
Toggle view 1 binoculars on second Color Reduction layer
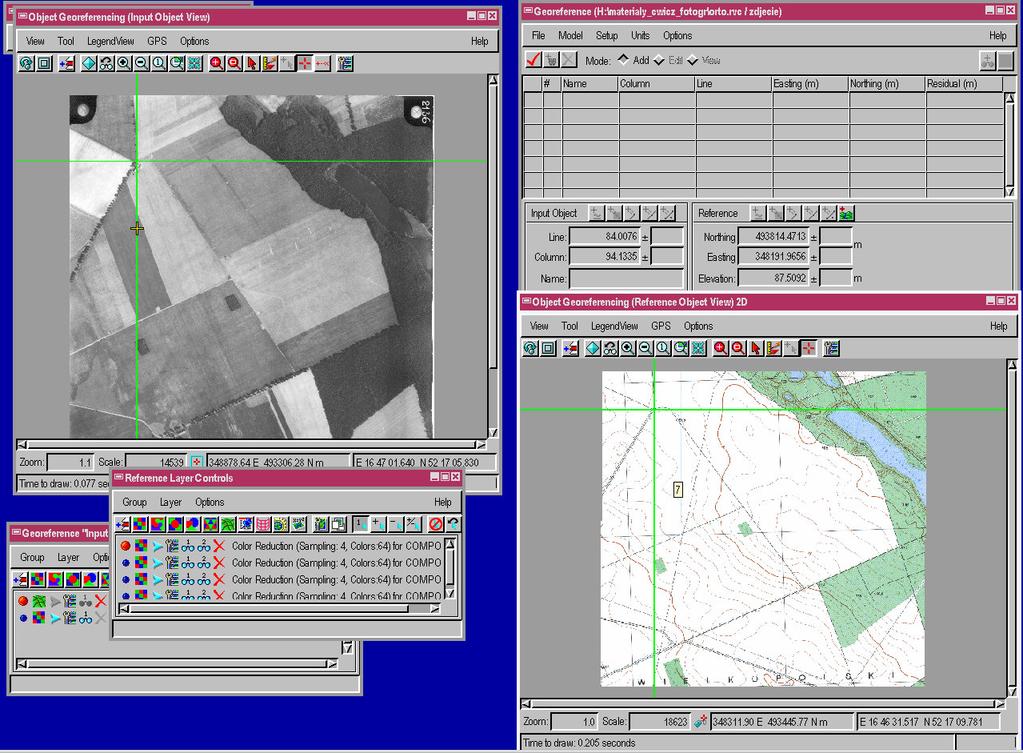coord(188,562)
